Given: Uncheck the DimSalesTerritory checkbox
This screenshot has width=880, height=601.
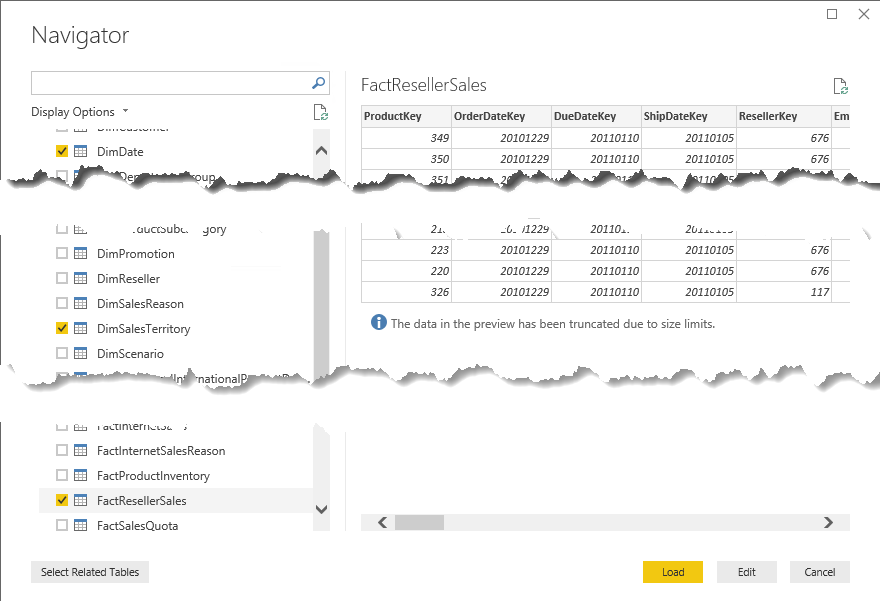Looking at the screenshot, I should coord(62,329).
